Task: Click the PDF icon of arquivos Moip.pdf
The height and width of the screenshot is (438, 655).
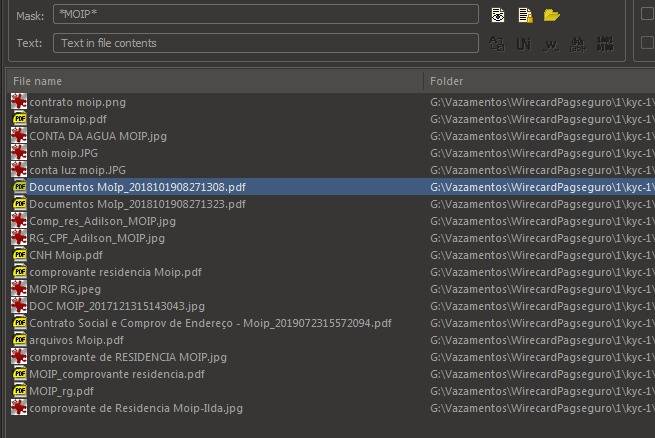Action: (x=19, y=340)
